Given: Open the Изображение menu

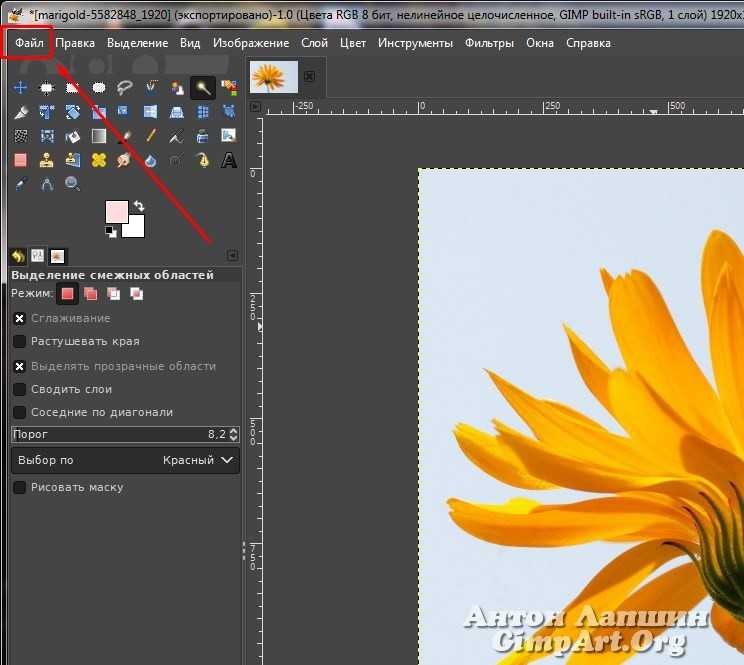Looking at the screenshot, I should coord(251,43).
